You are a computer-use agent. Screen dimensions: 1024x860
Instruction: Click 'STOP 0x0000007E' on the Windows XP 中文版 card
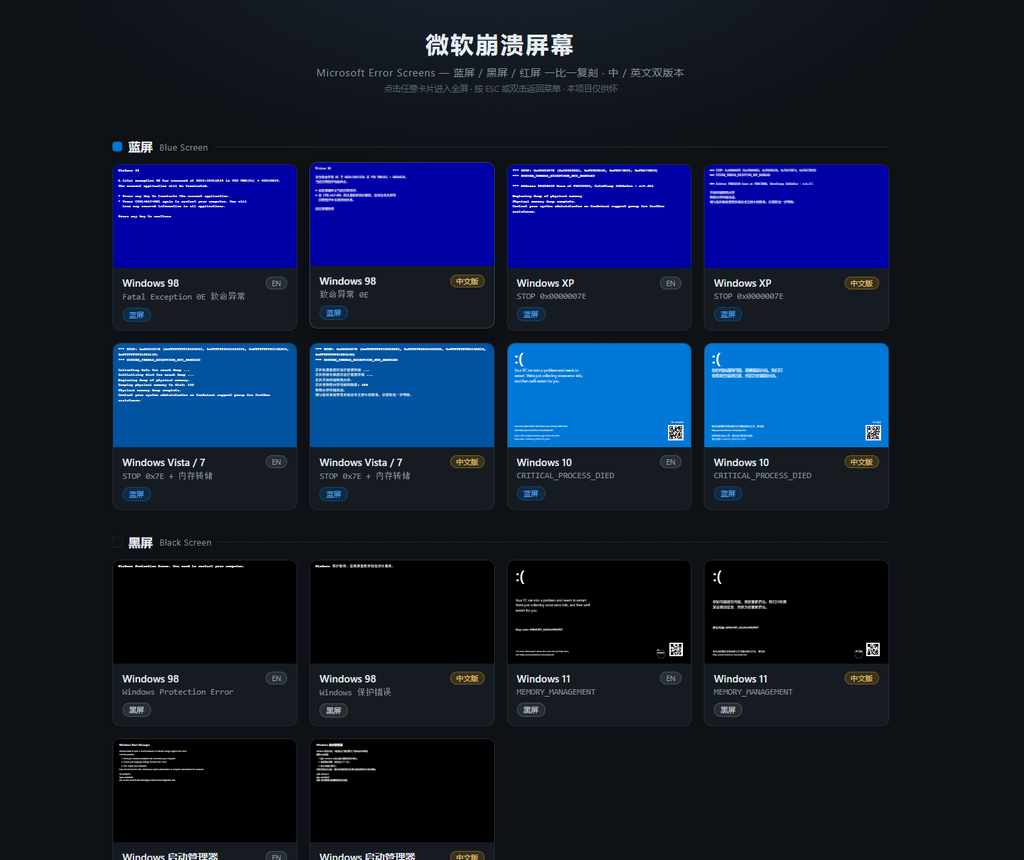748,296
